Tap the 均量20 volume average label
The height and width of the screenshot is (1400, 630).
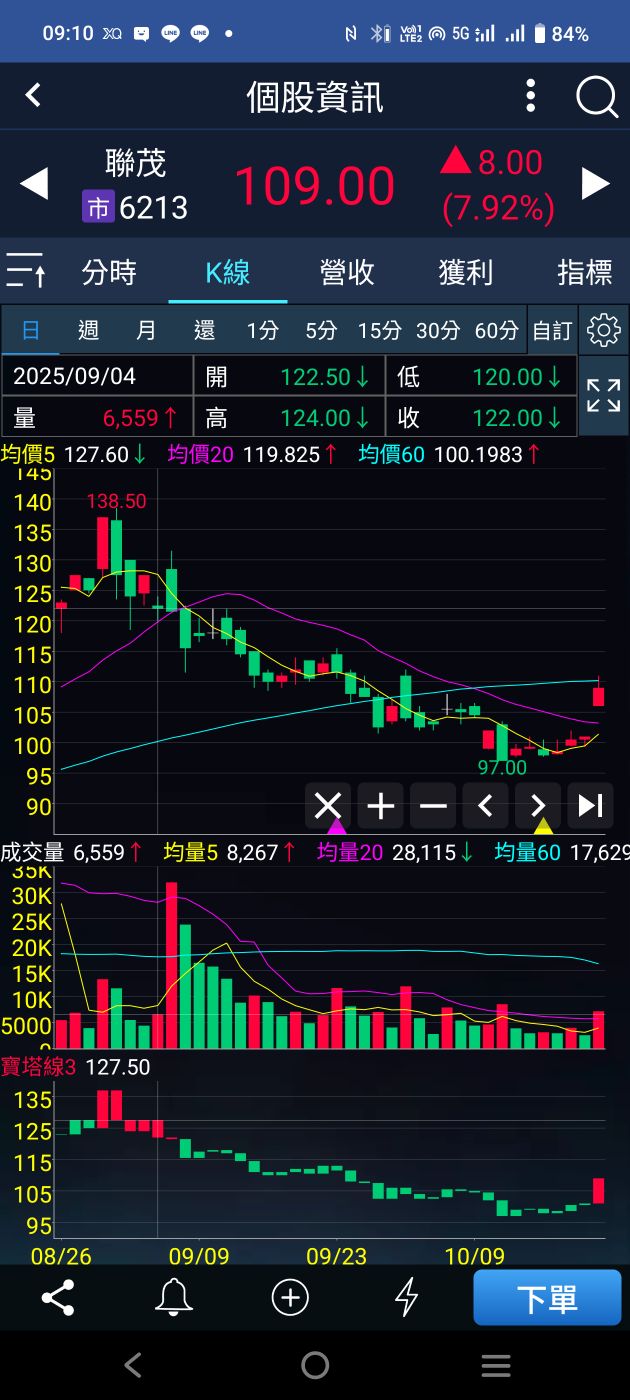[351, 853]
